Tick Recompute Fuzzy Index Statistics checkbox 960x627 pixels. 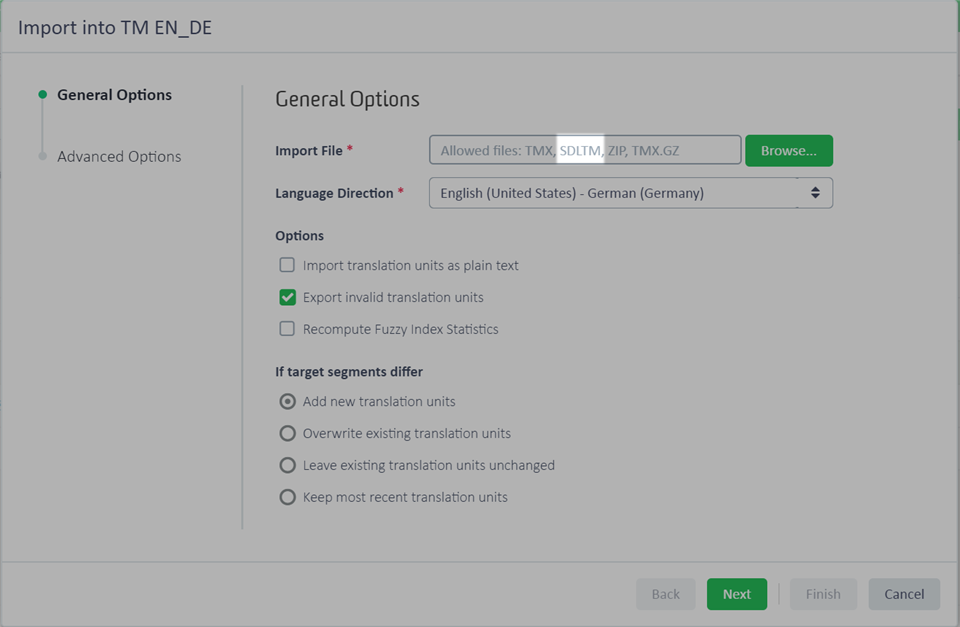click(x=287, y=329)
